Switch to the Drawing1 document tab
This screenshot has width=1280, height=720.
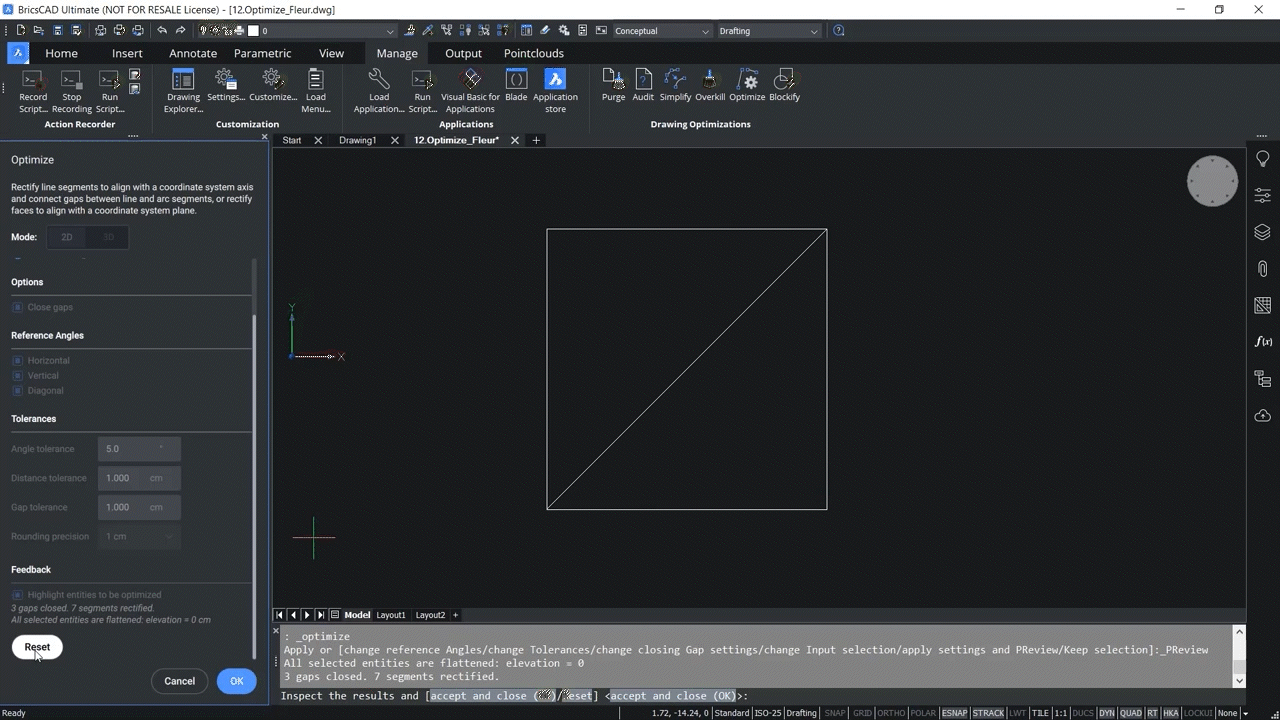357,140
